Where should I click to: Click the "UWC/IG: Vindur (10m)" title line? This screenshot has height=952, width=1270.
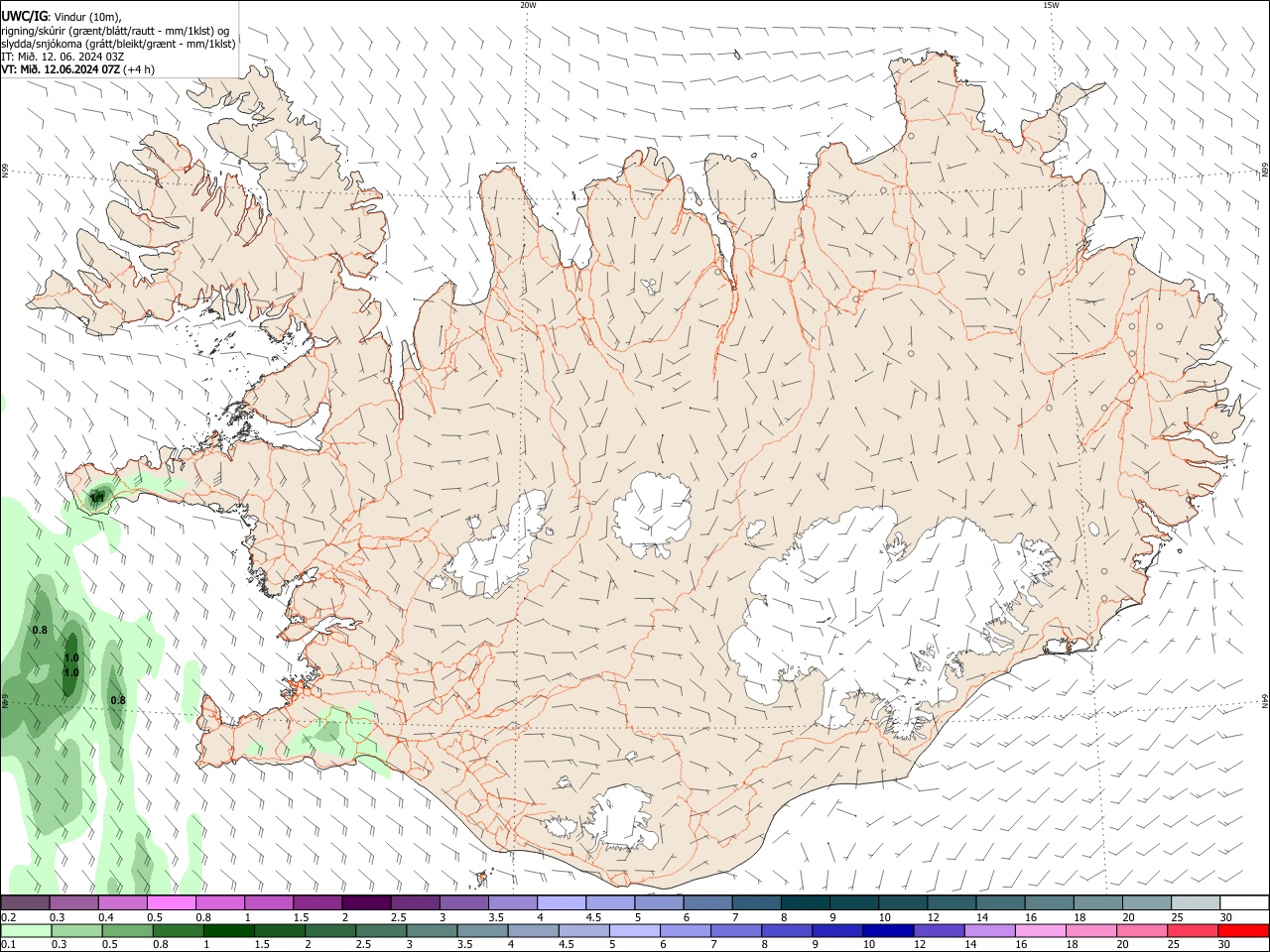pyautogui.click(x=62, y=15)
